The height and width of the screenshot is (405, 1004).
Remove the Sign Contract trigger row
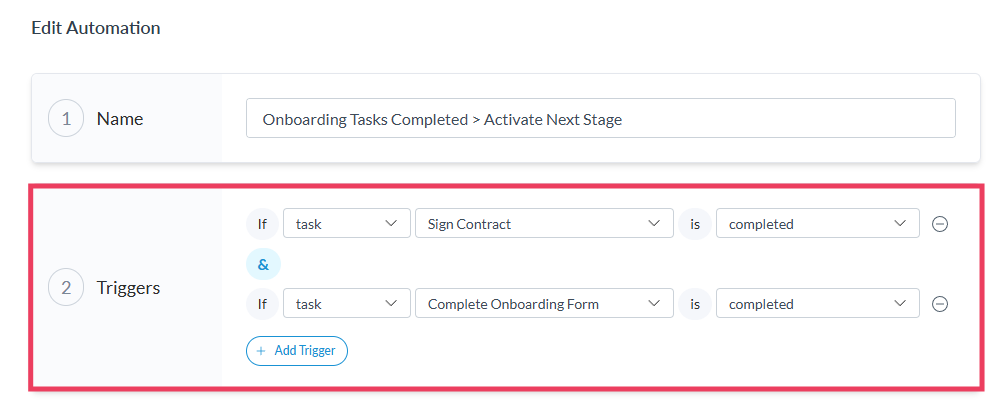tap(940, 224)
